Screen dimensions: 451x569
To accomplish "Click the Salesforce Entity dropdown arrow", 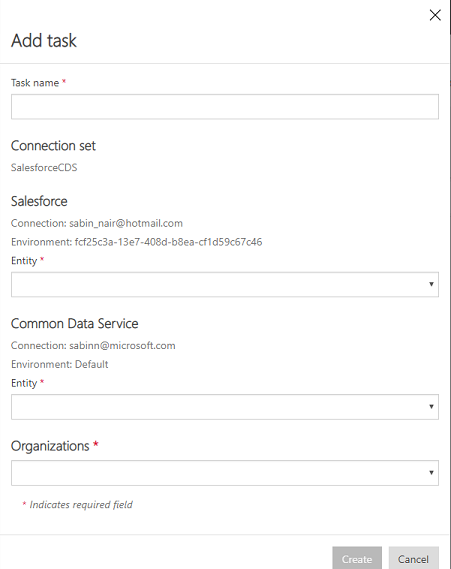I will point(431,284).
